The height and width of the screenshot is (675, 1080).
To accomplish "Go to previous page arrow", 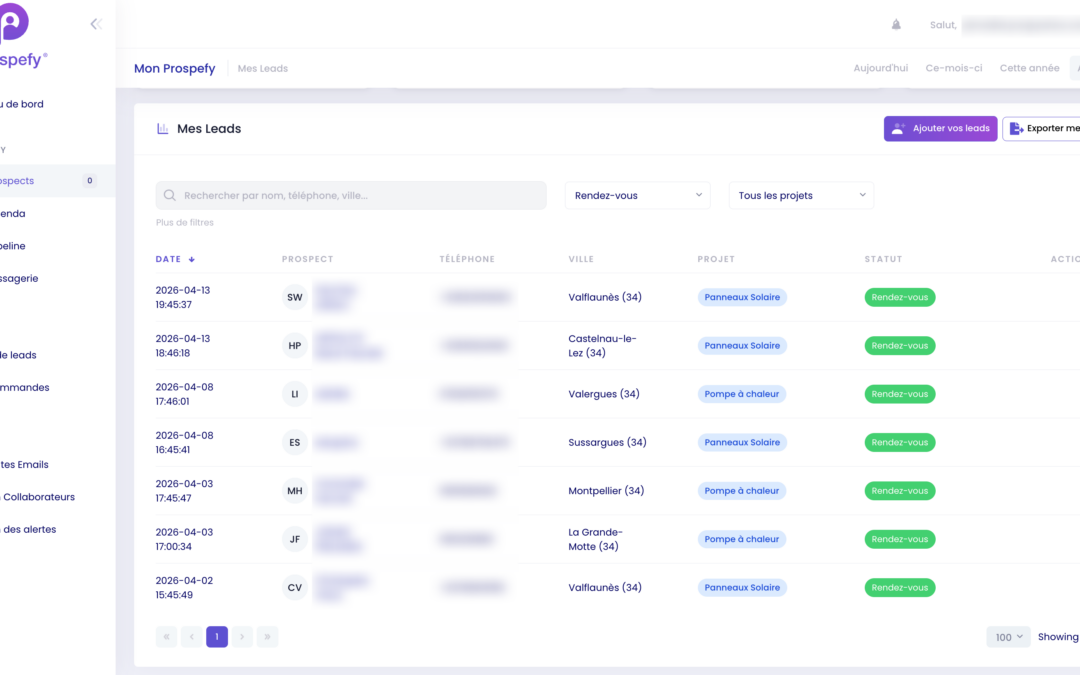I will pyautogui.click(x=191, y=636).
